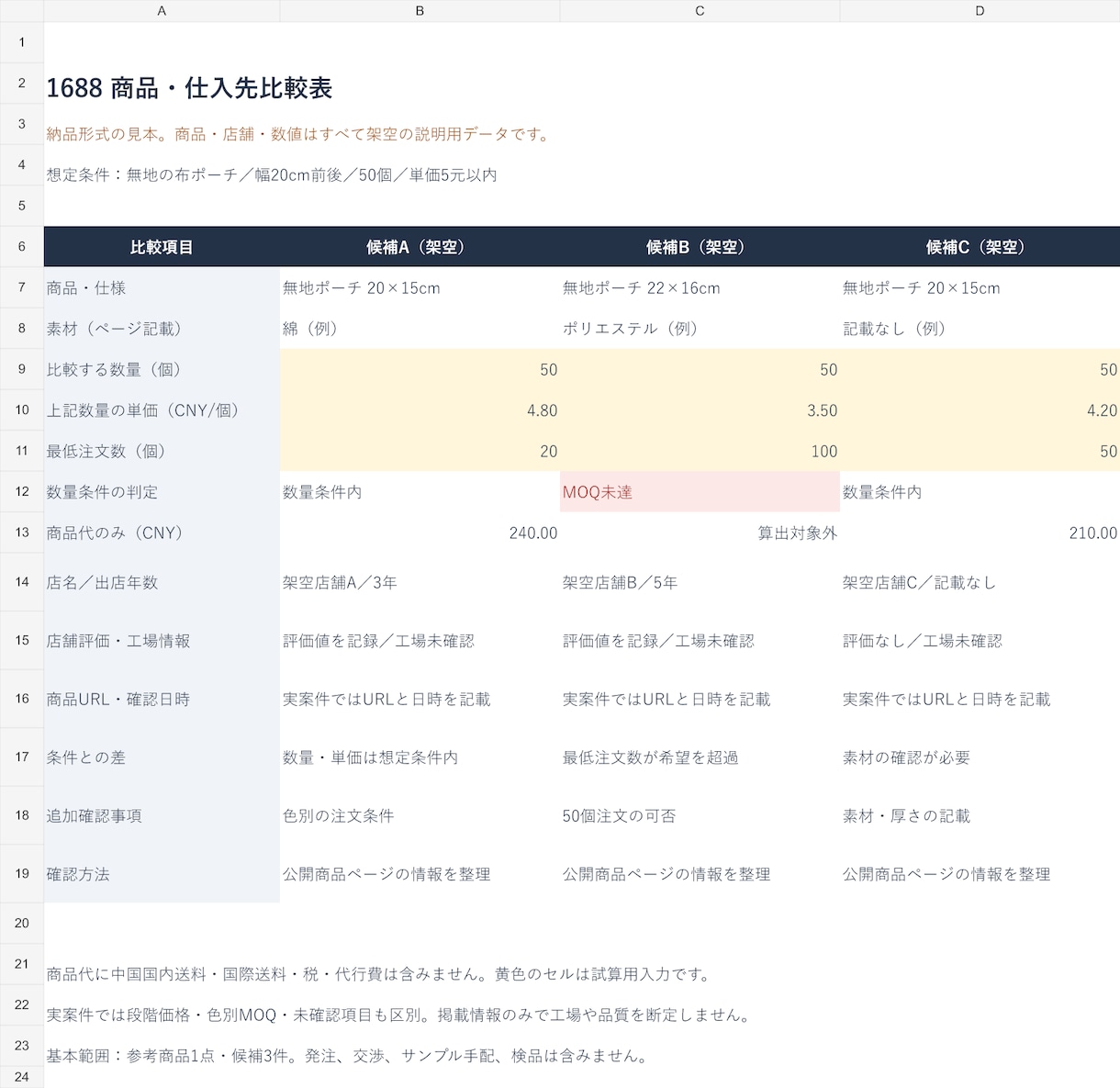
Task: Click total cell '210.00'
Action: (980, 533)
